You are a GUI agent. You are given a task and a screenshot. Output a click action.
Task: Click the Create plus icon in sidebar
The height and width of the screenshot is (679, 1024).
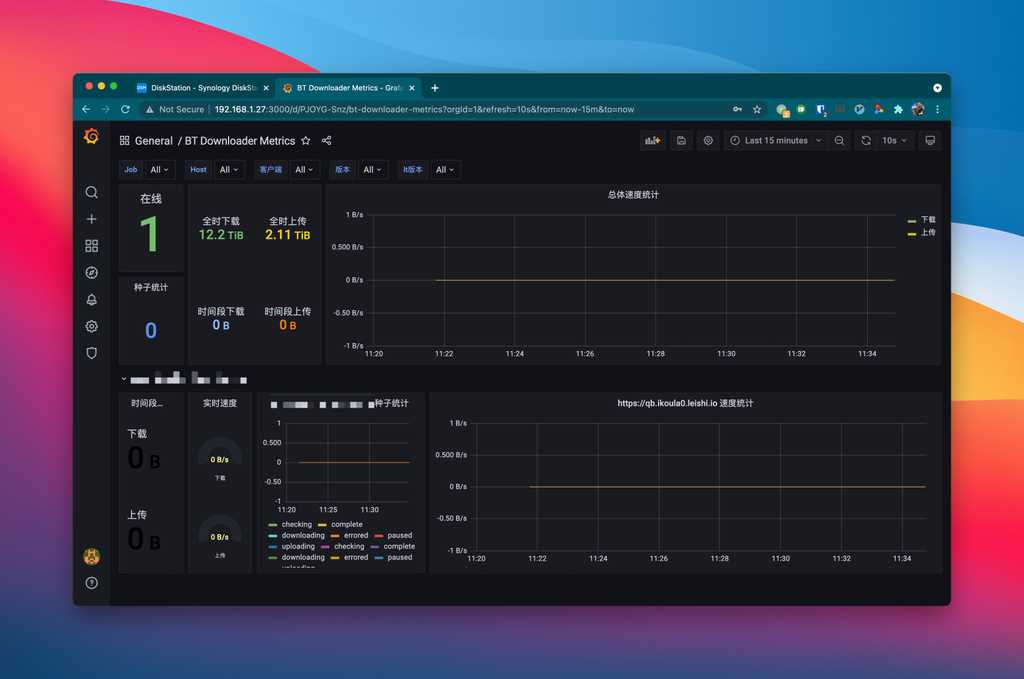[91, 219]
